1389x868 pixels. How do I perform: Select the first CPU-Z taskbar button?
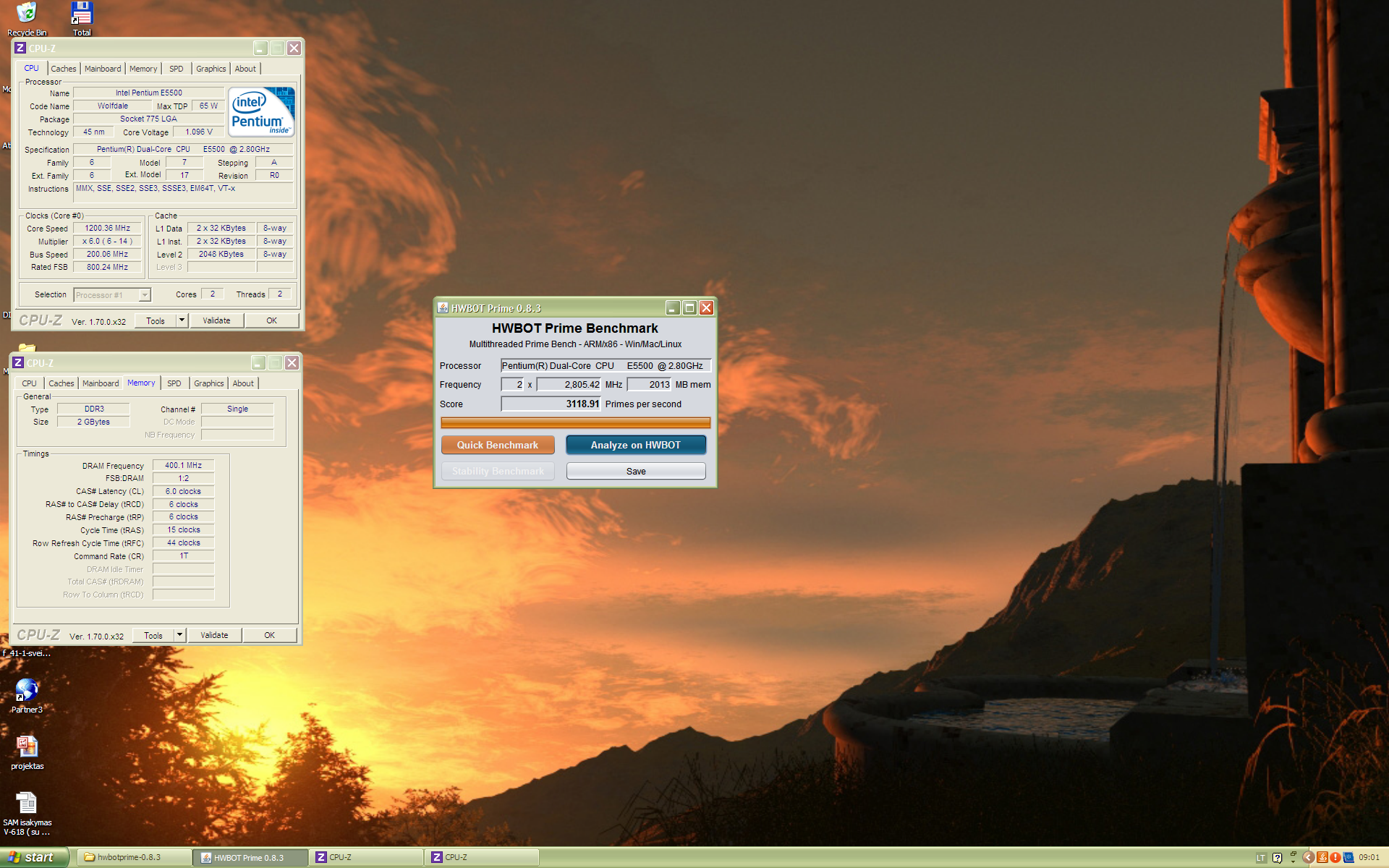[x=365, y=857]
